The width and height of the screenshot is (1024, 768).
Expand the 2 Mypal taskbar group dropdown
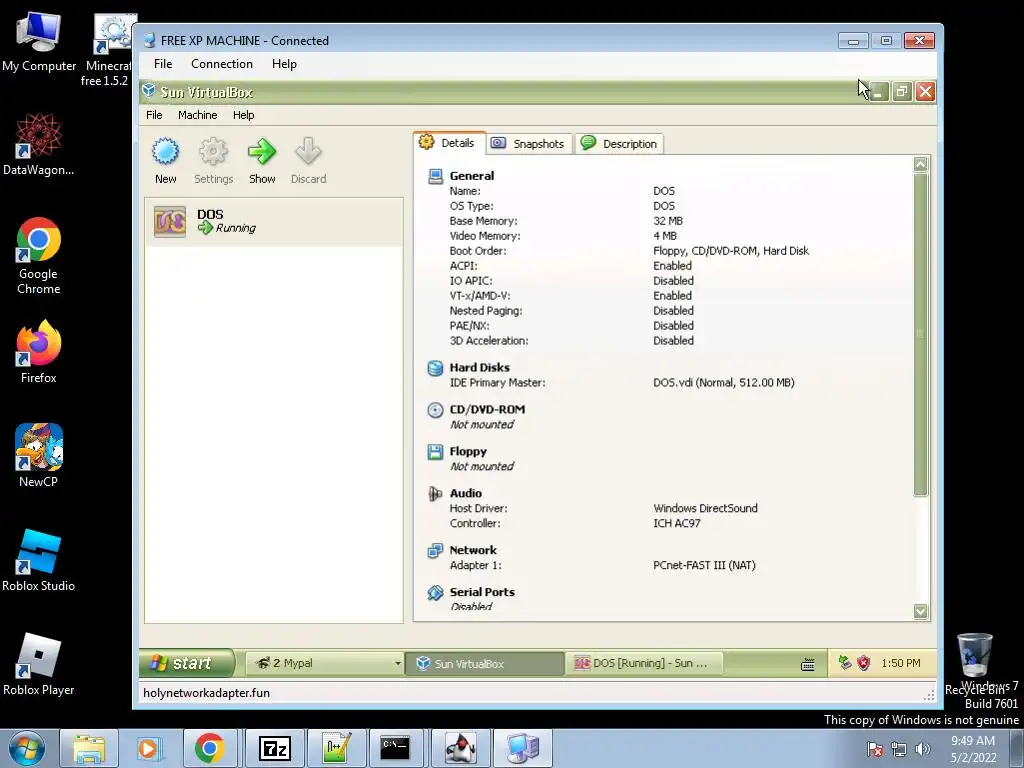(x=397, y=664)
